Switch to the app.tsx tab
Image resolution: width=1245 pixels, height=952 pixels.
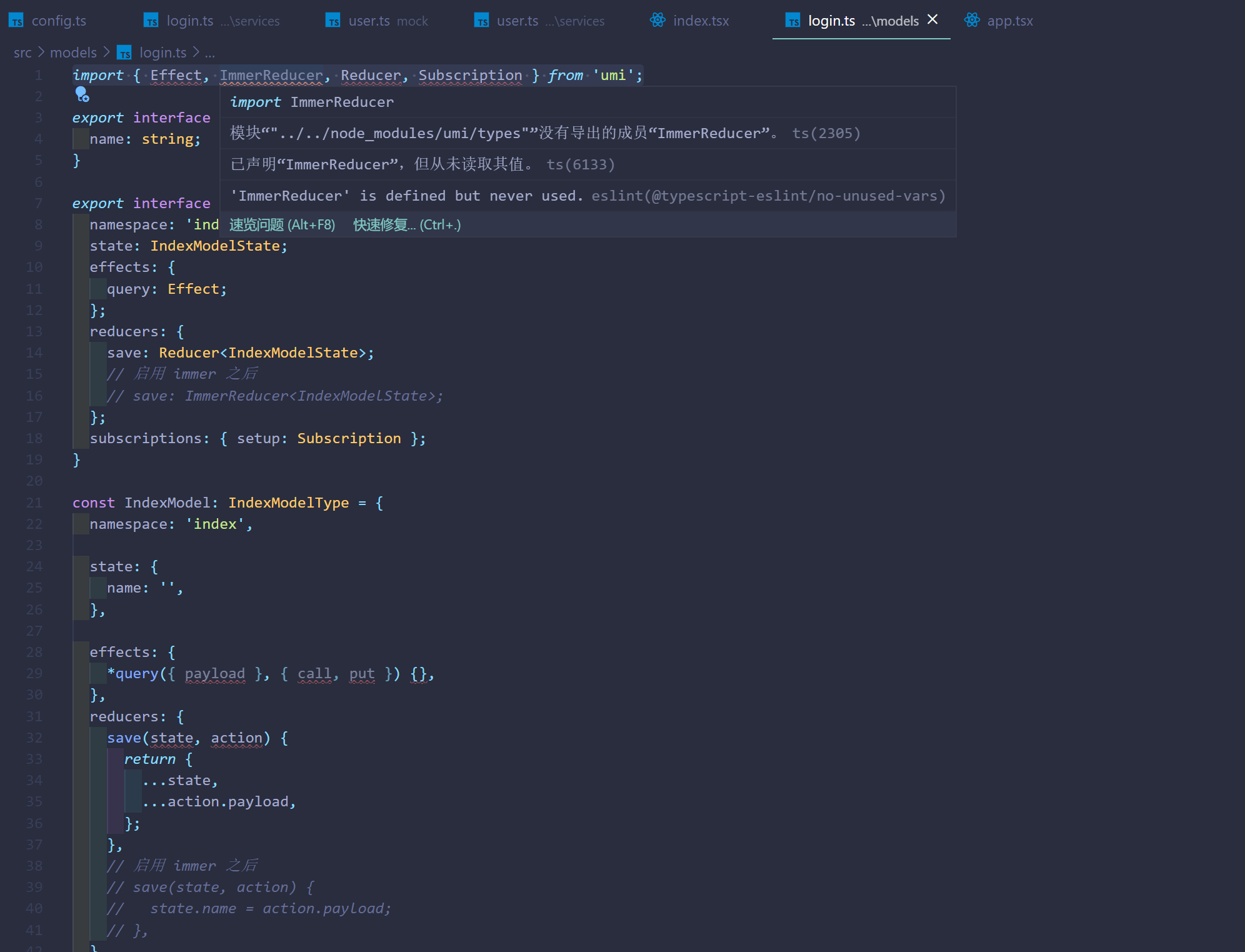point(1010,20)
